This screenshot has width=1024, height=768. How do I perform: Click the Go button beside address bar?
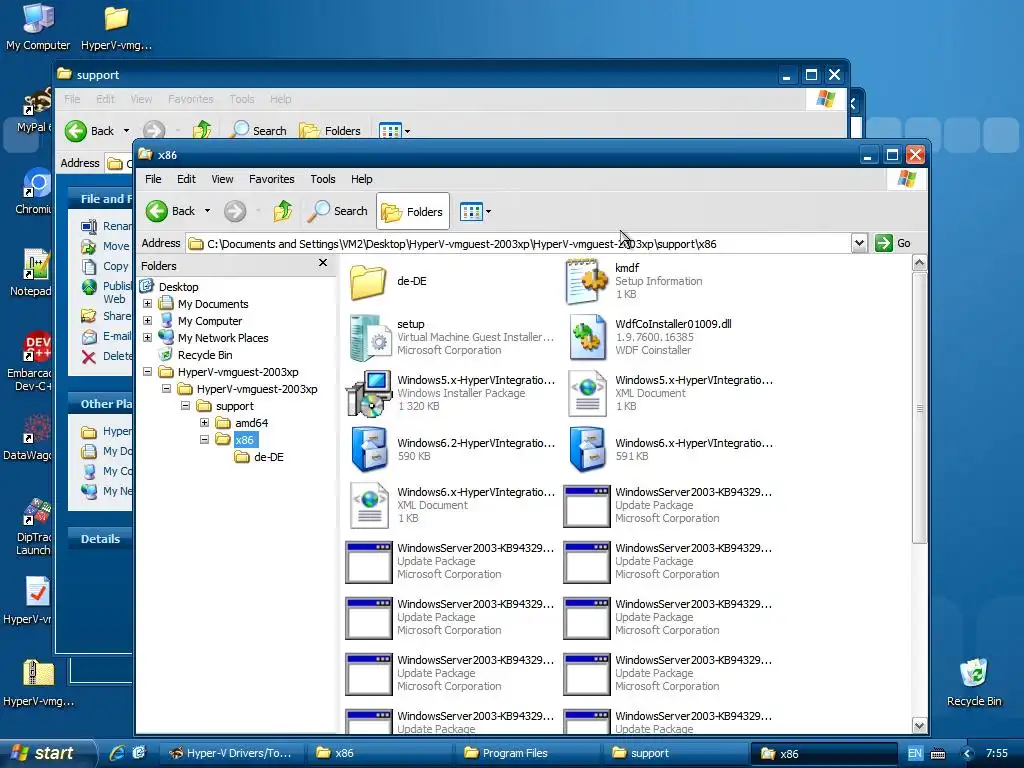click(893, 243)
